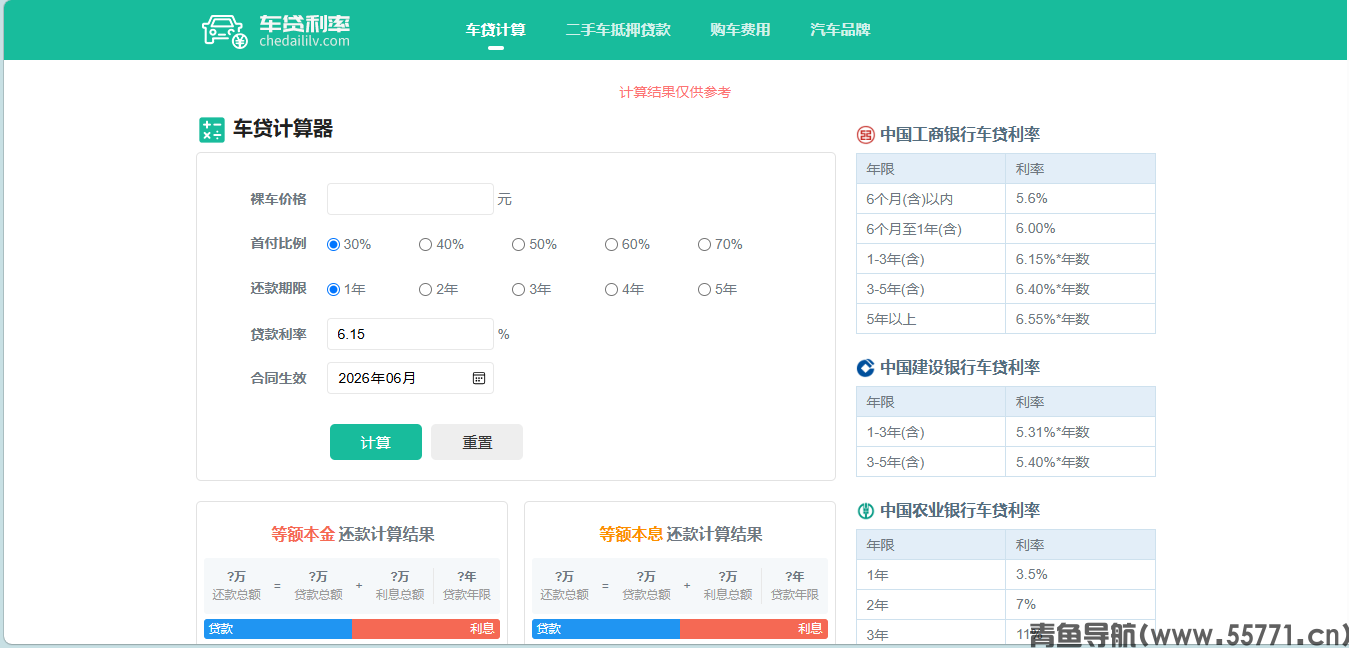
Task: Click the 6.55%*年数 rate cell
Action: point(1080,319)
